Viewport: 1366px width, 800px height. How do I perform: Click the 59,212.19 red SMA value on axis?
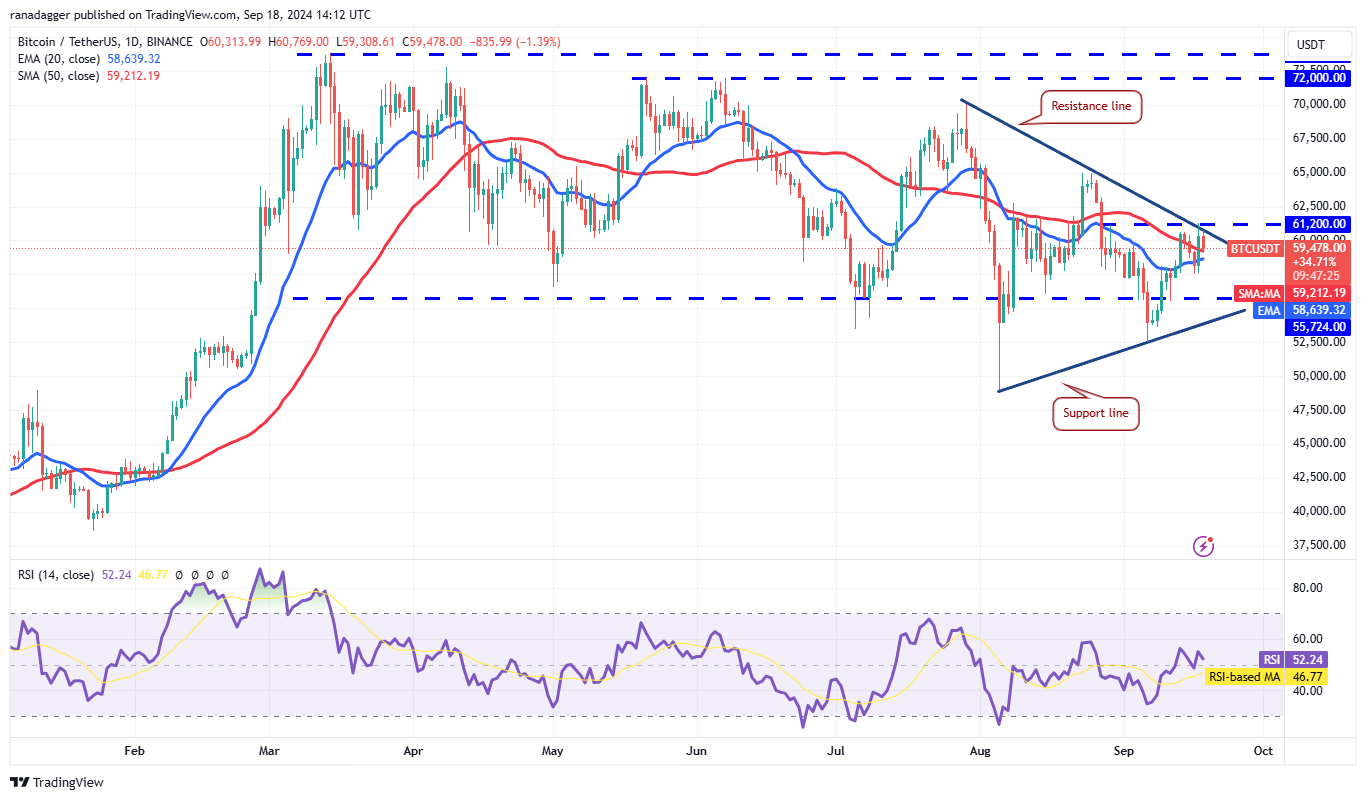click(x=1317, y=294)
